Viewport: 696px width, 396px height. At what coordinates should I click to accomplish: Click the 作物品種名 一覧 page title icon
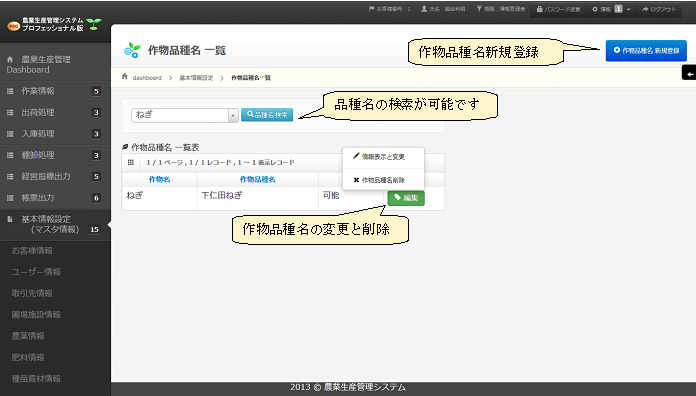(132, 50)
